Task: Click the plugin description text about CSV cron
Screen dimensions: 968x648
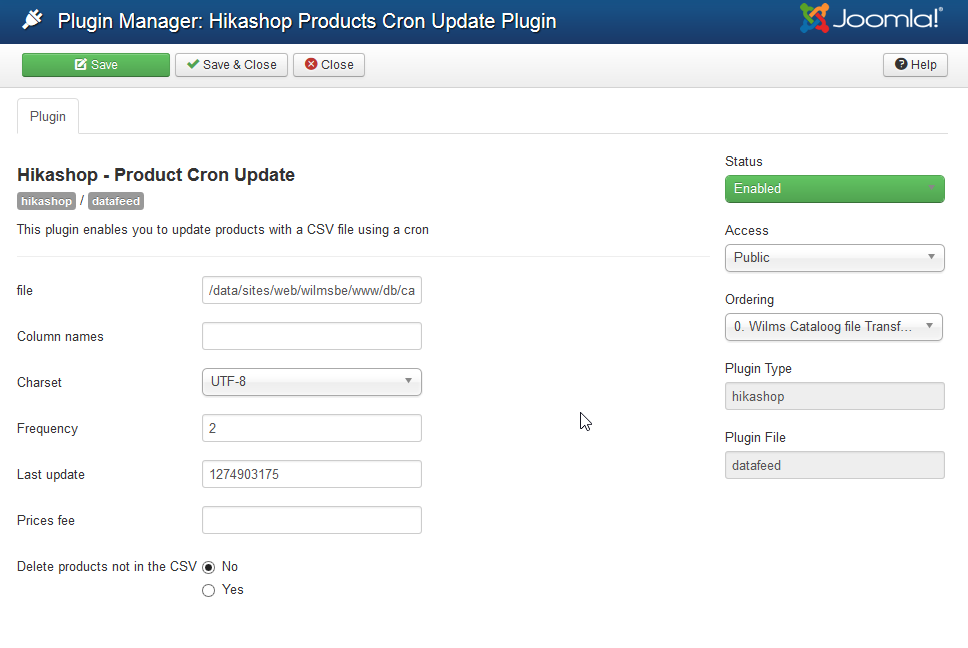Action: click(x=223, y=230)
